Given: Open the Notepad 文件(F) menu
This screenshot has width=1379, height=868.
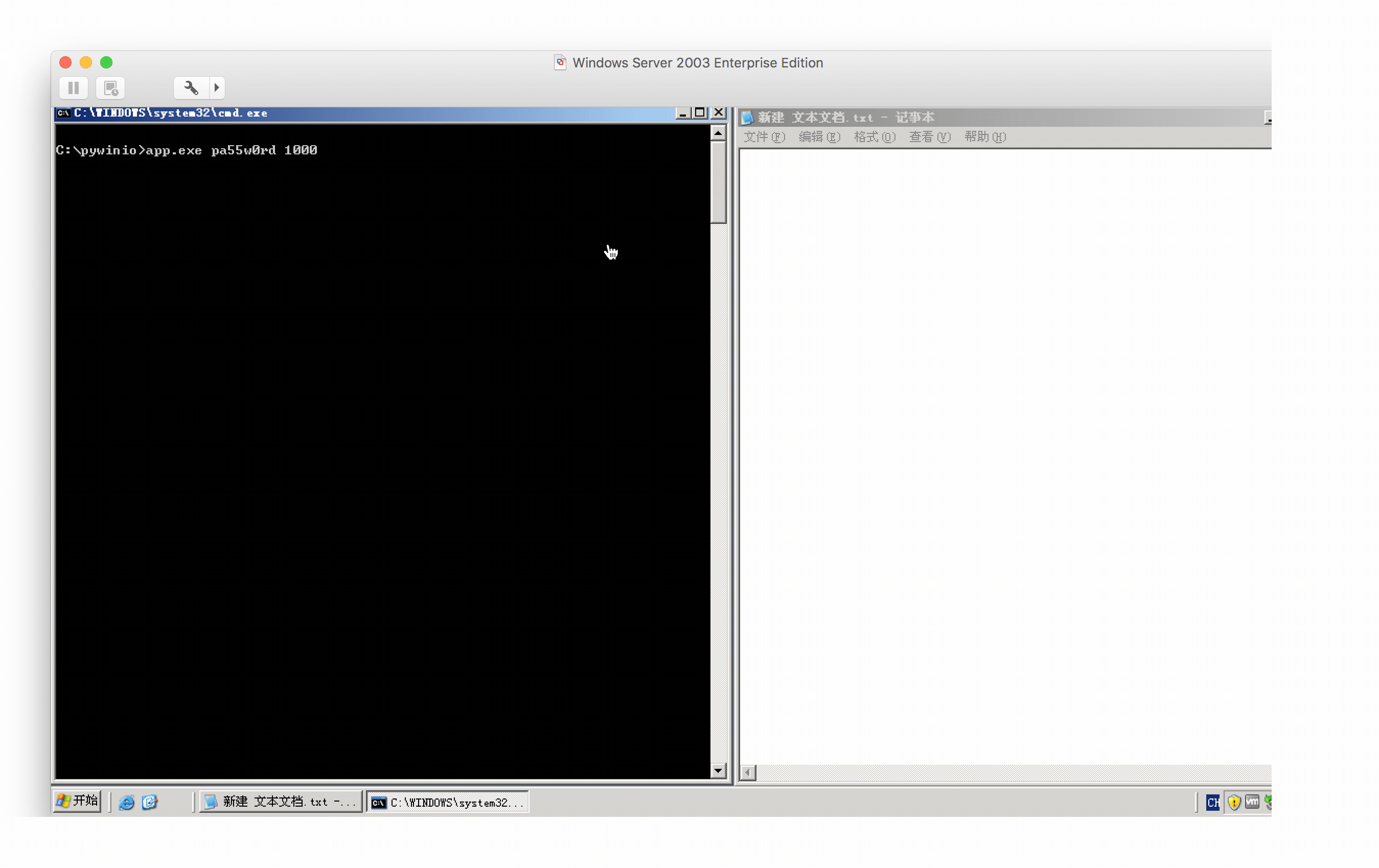Looking at the screenshot, I should 764,137.
